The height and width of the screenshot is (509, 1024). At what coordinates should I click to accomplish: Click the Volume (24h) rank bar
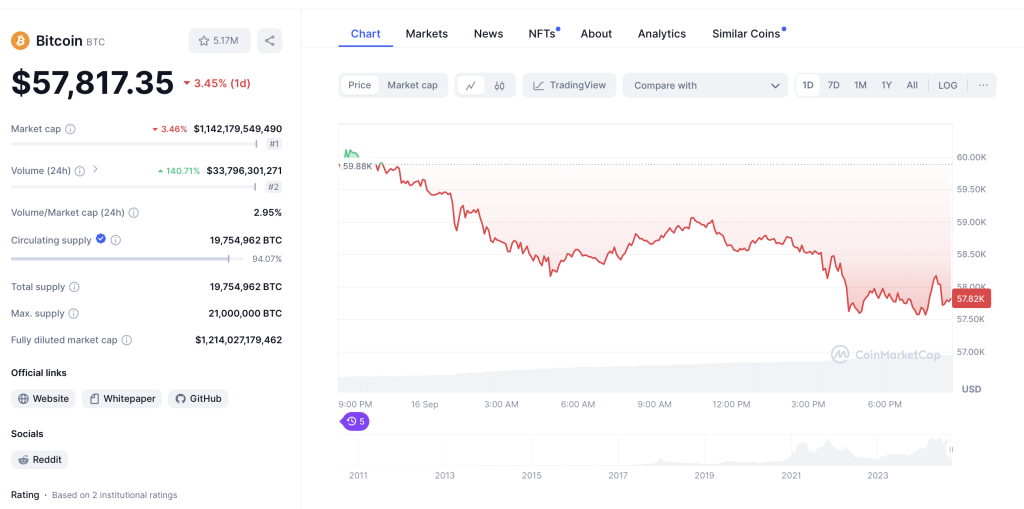[135, 187]
